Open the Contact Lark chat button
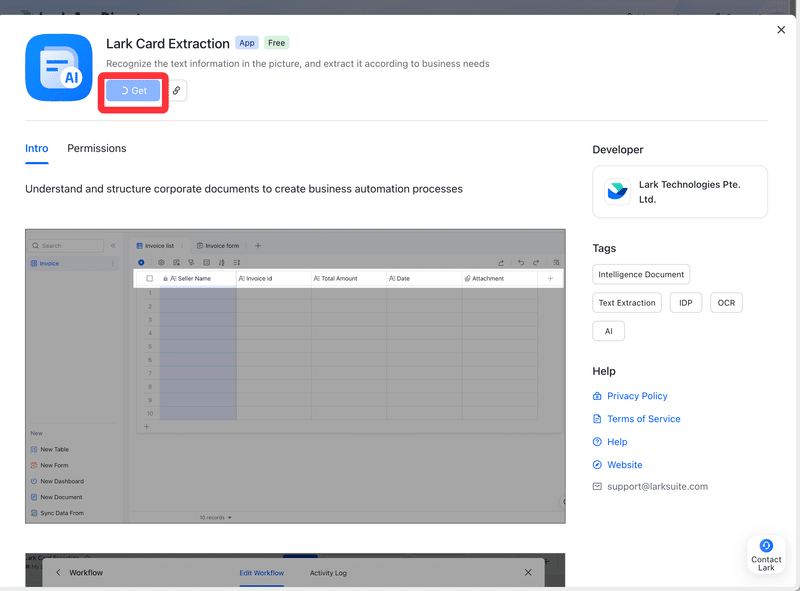The image size is (800, 591). click(x=766, y=555)
